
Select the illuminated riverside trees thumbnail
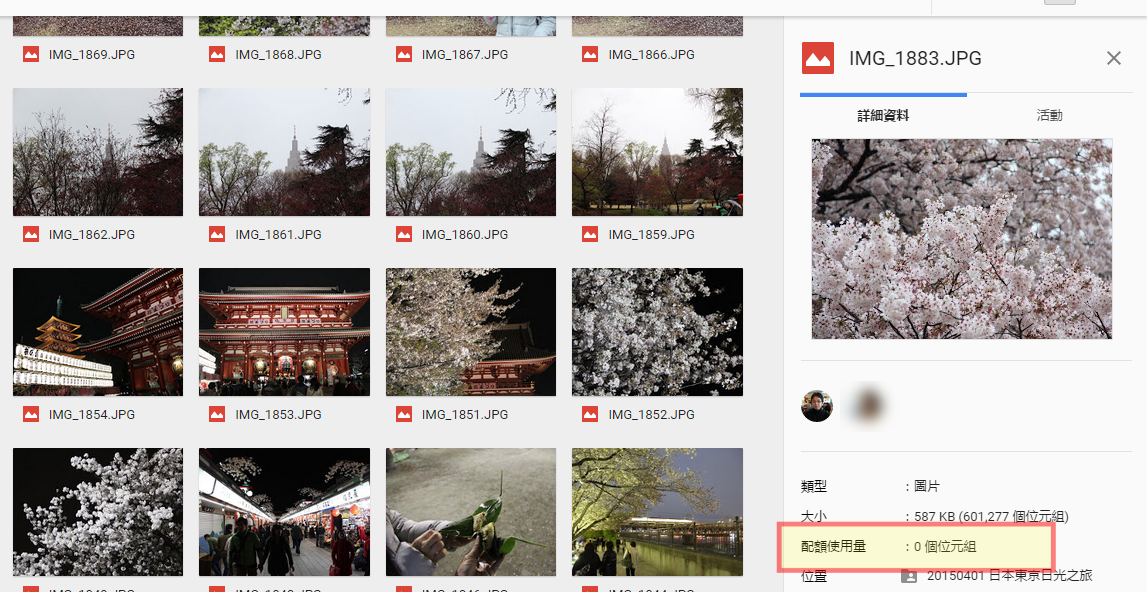(x=657, y=512)
